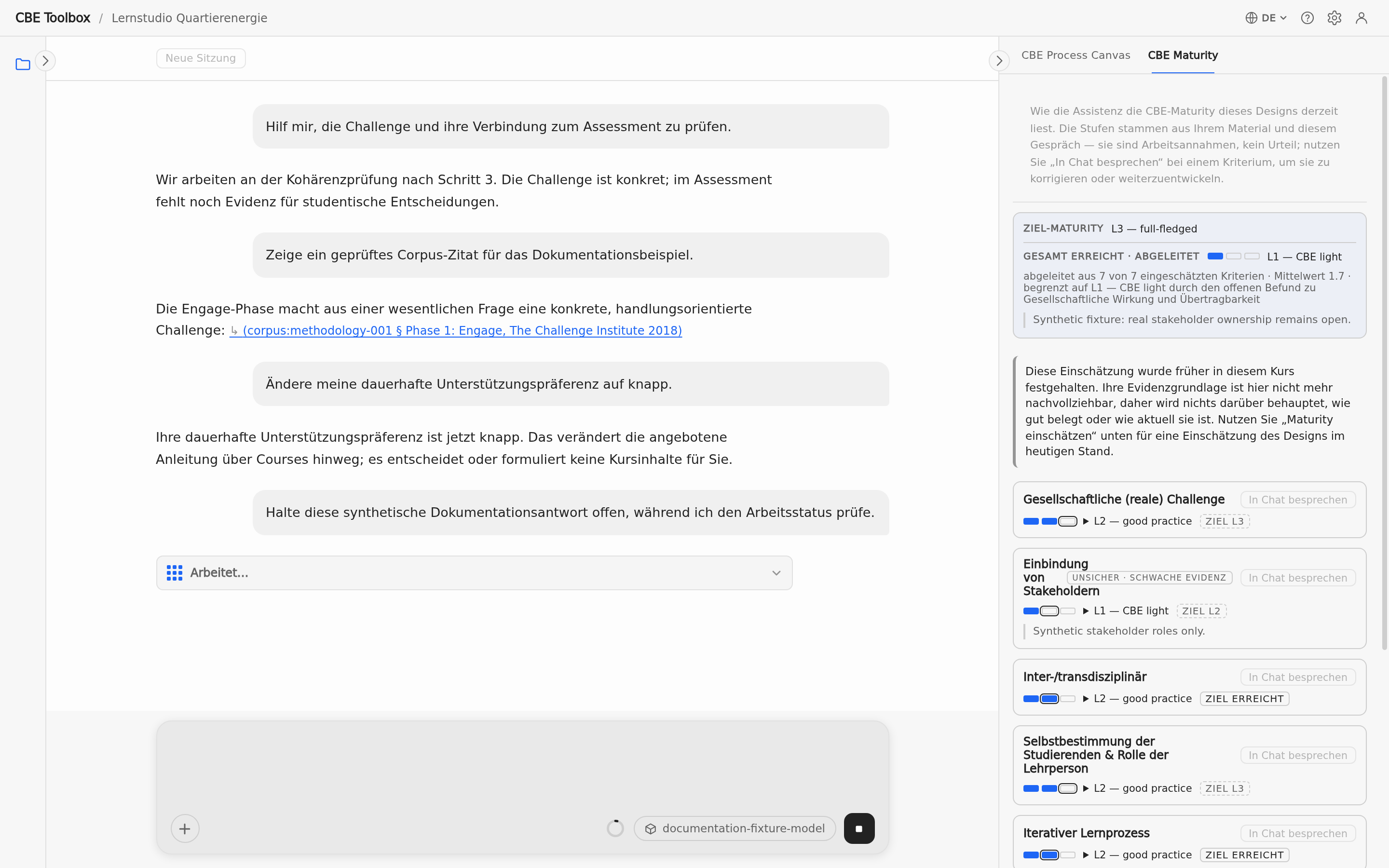1389x868 pixels.
Task: Select the CBE Maturity tab
Action: click(x=1183, y=55)
